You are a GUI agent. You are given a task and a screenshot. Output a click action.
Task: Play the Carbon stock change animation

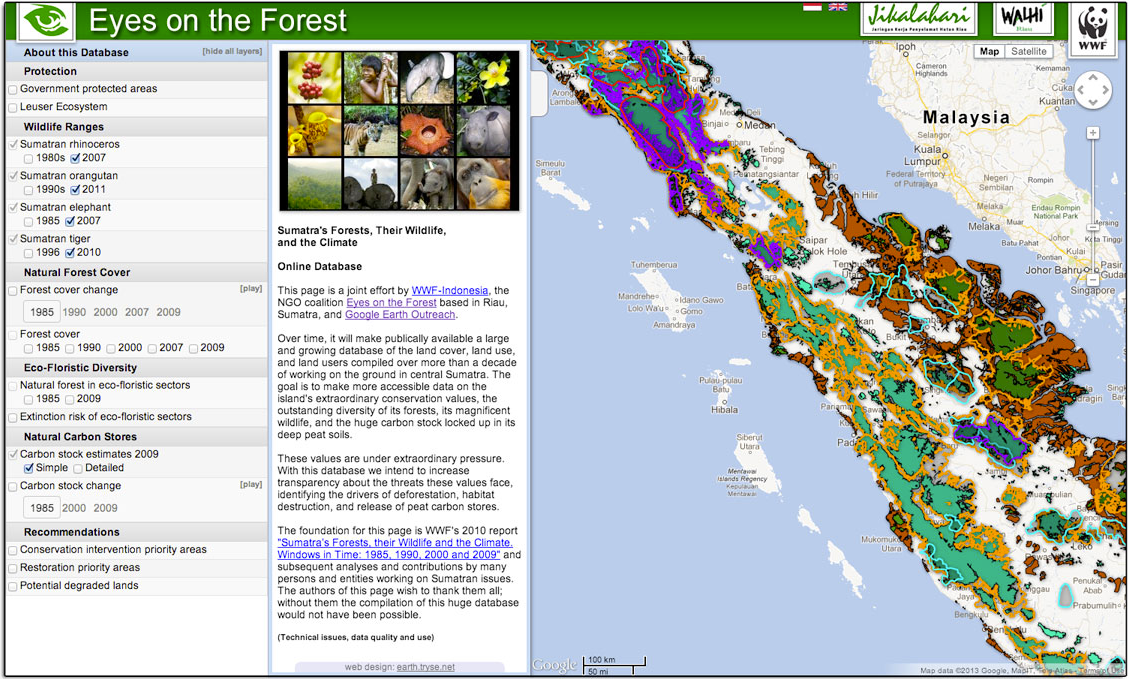(251, 484)
